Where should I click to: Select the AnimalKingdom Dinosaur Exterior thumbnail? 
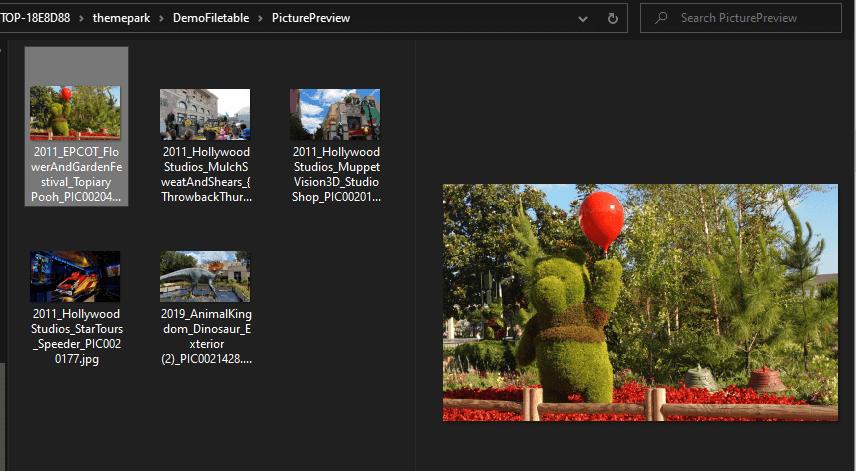point(205,276)
